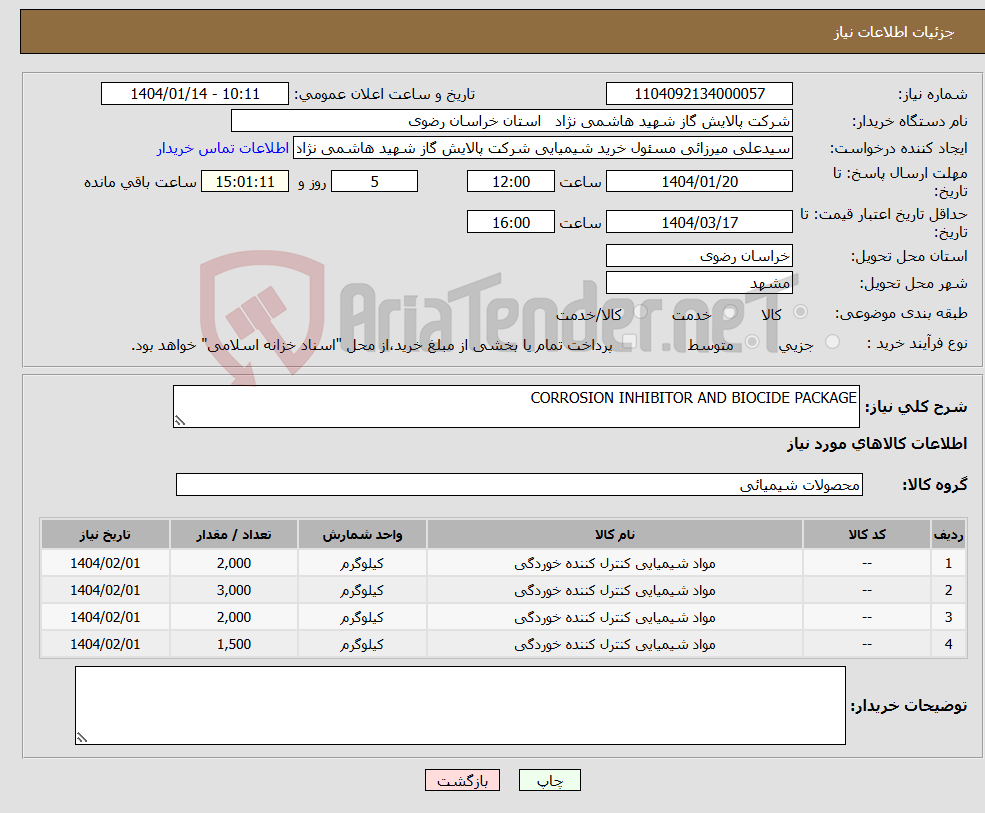Click inside the توضیحات خریدار notes box
The height and width of the screenshot is (813, 985).
pyautogui.click(x=460, y=705)
